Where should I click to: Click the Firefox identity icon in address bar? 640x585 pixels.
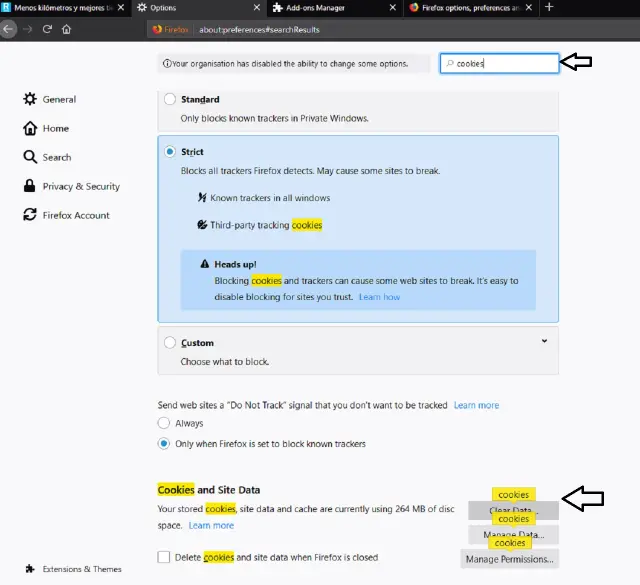(157, 29)
